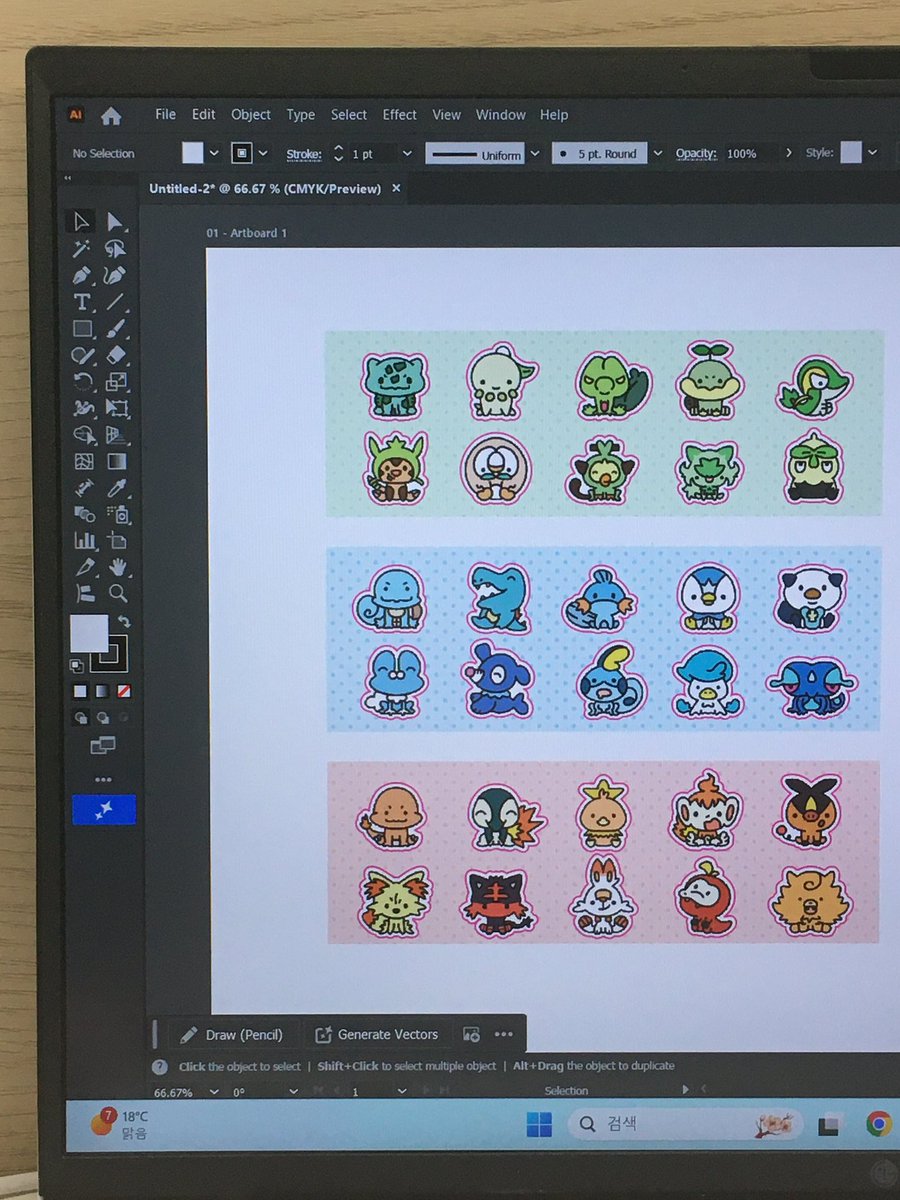Set paint mode to Gradient
This screenshot has height=1200, width=900.
pos(102,691)
